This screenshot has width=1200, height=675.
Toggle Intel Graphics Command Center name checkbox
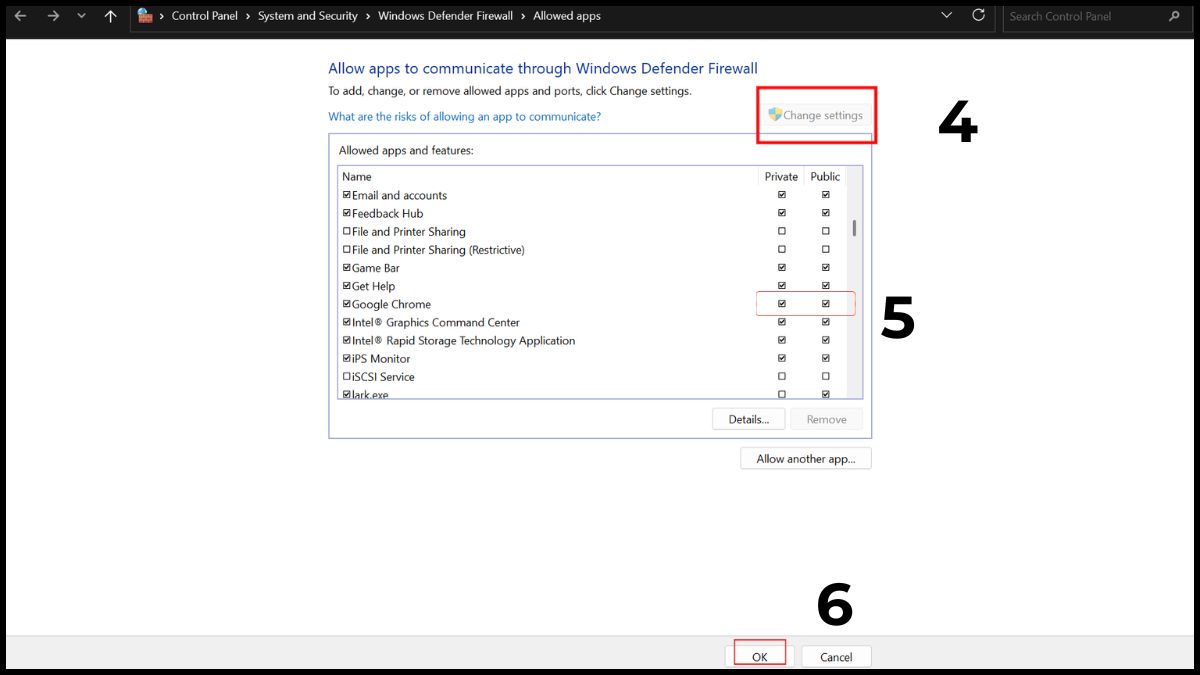coord(347,322)
